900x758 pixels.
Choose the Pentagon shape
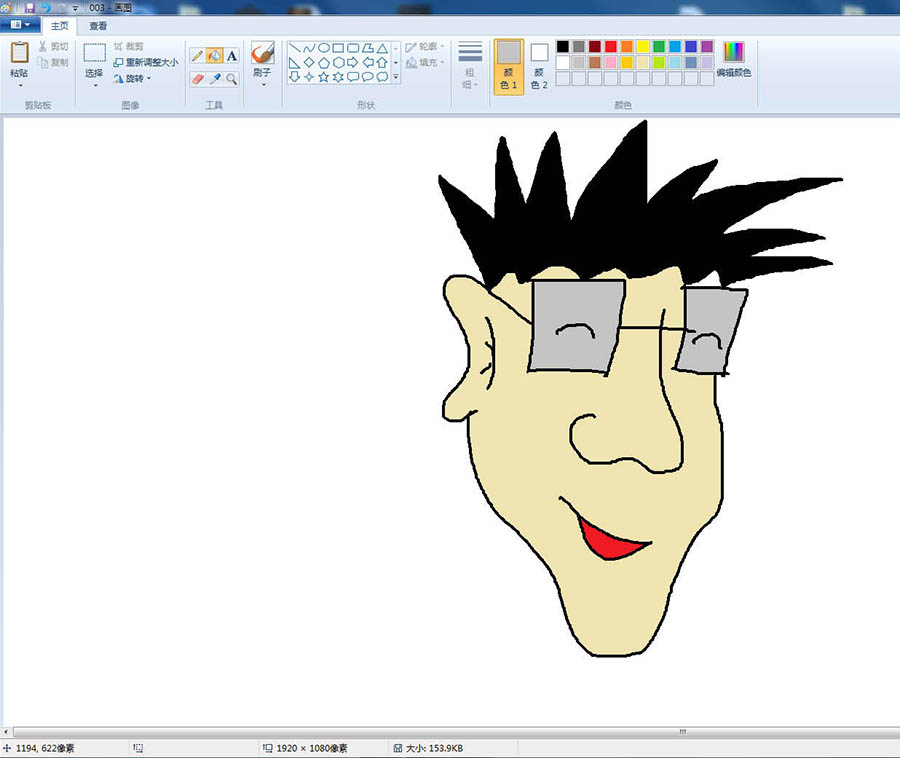324,63
